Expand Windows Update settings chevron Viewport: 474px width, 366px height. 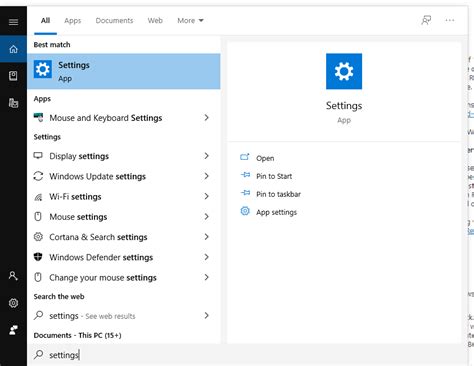[x=207, y=176]
